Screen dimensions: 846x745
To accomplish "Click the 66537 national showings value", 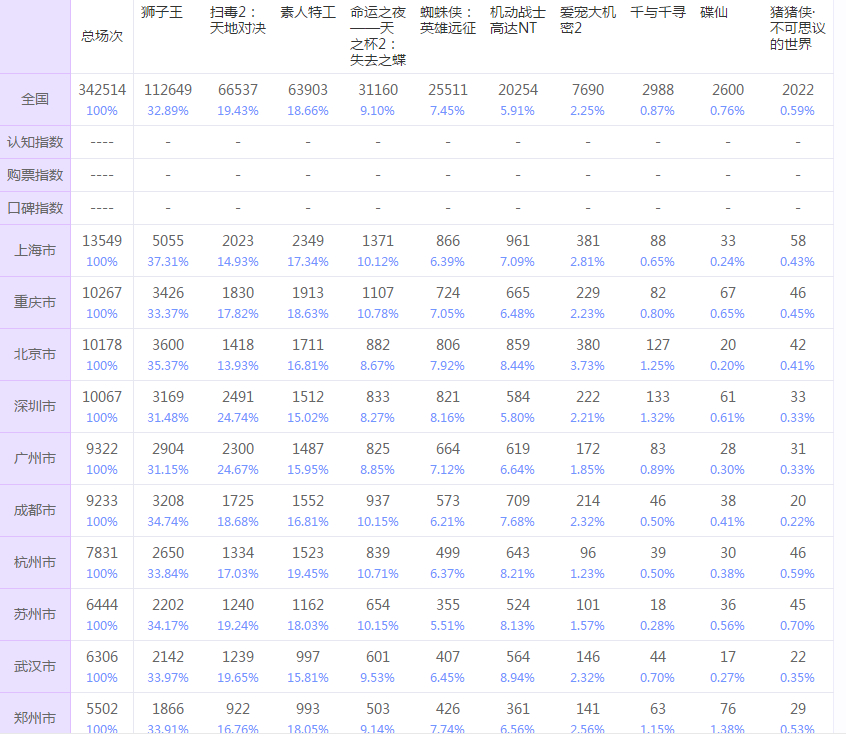I will pos(237,90).
